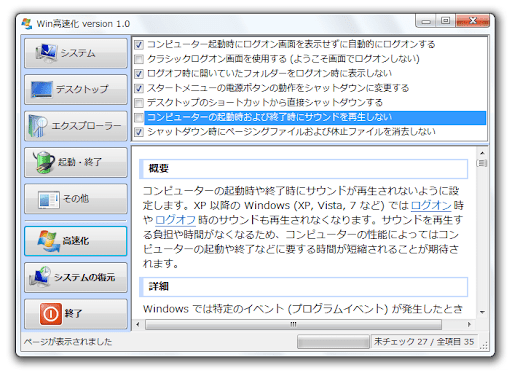Uncheck ページングファイルおよび休止ファイルを消去しない
Viewport: 512px width, 373px height.
[x=139, y=132]
